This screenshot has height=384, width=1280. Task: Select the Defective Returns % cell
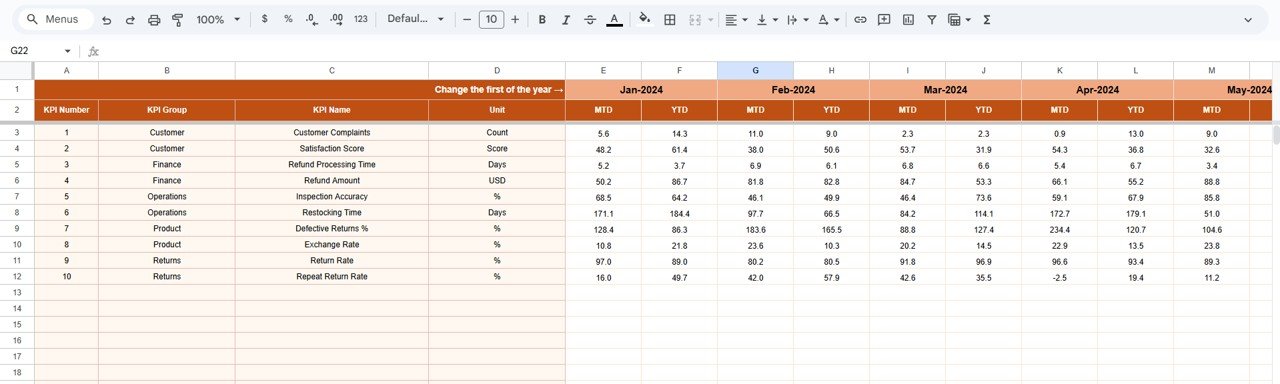click(332, 228)
